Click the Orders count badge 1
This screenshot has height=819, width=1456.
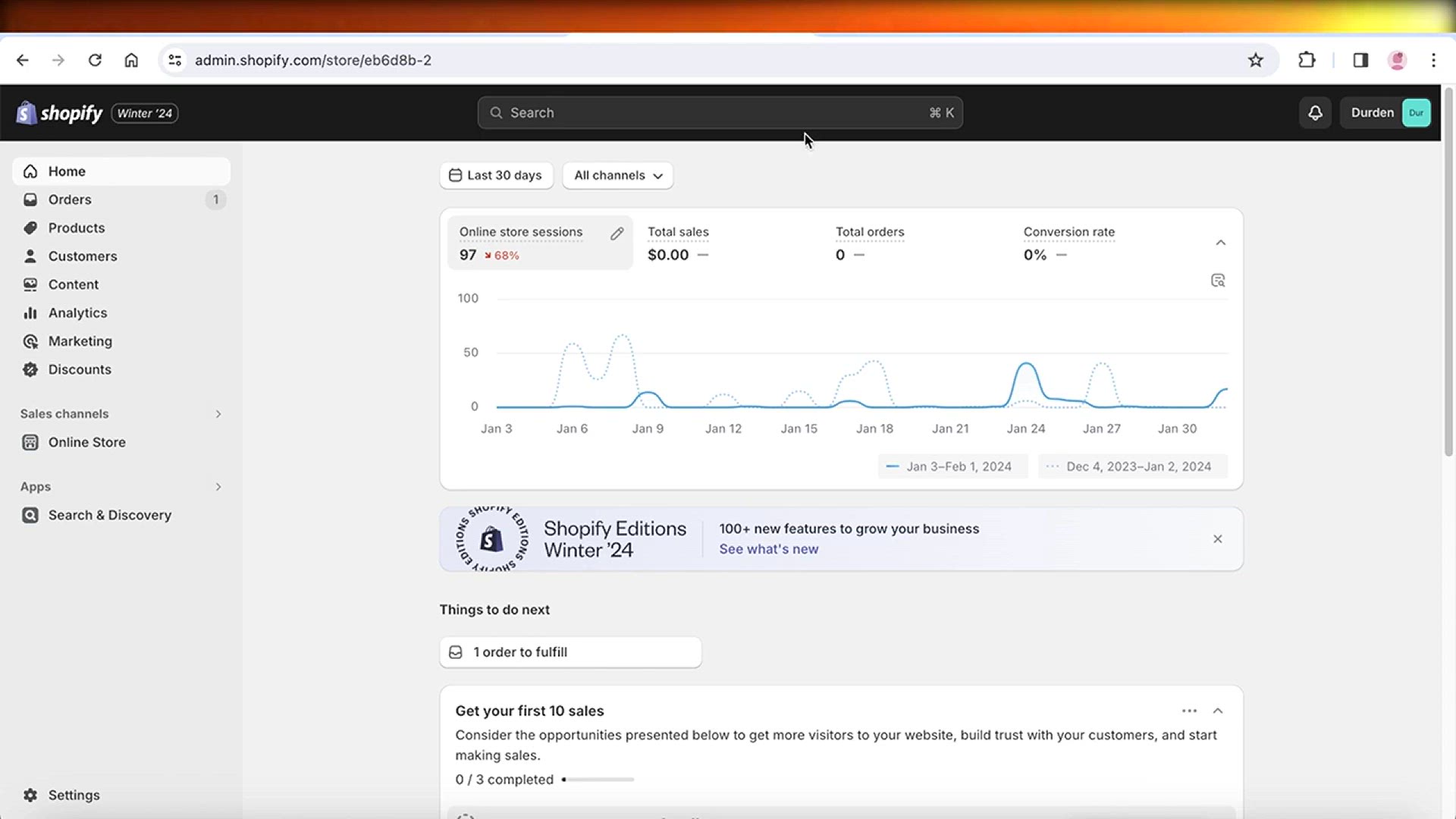coord(215,199)
